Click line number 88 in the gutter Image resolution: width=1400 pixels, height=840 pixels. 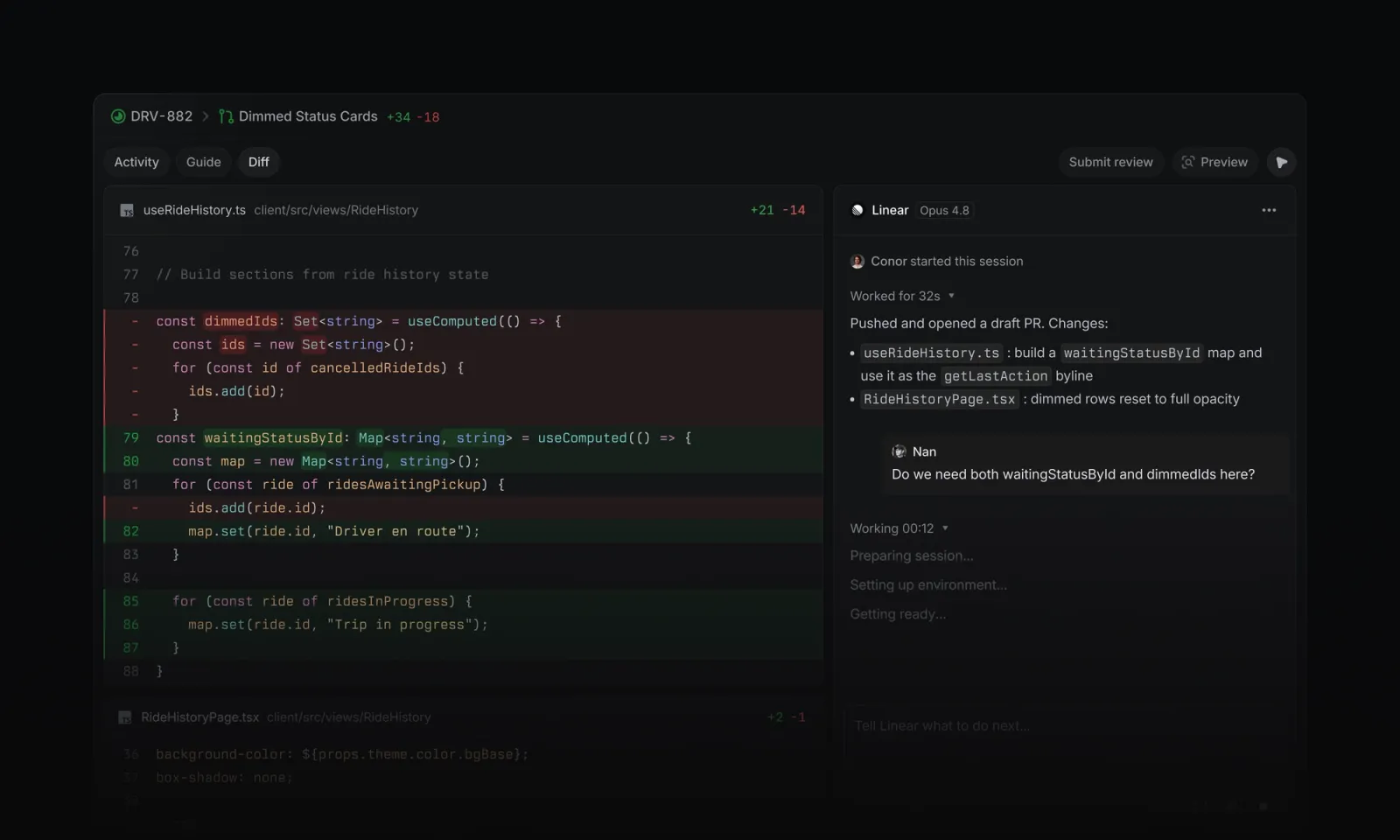(x=131, y=671)
